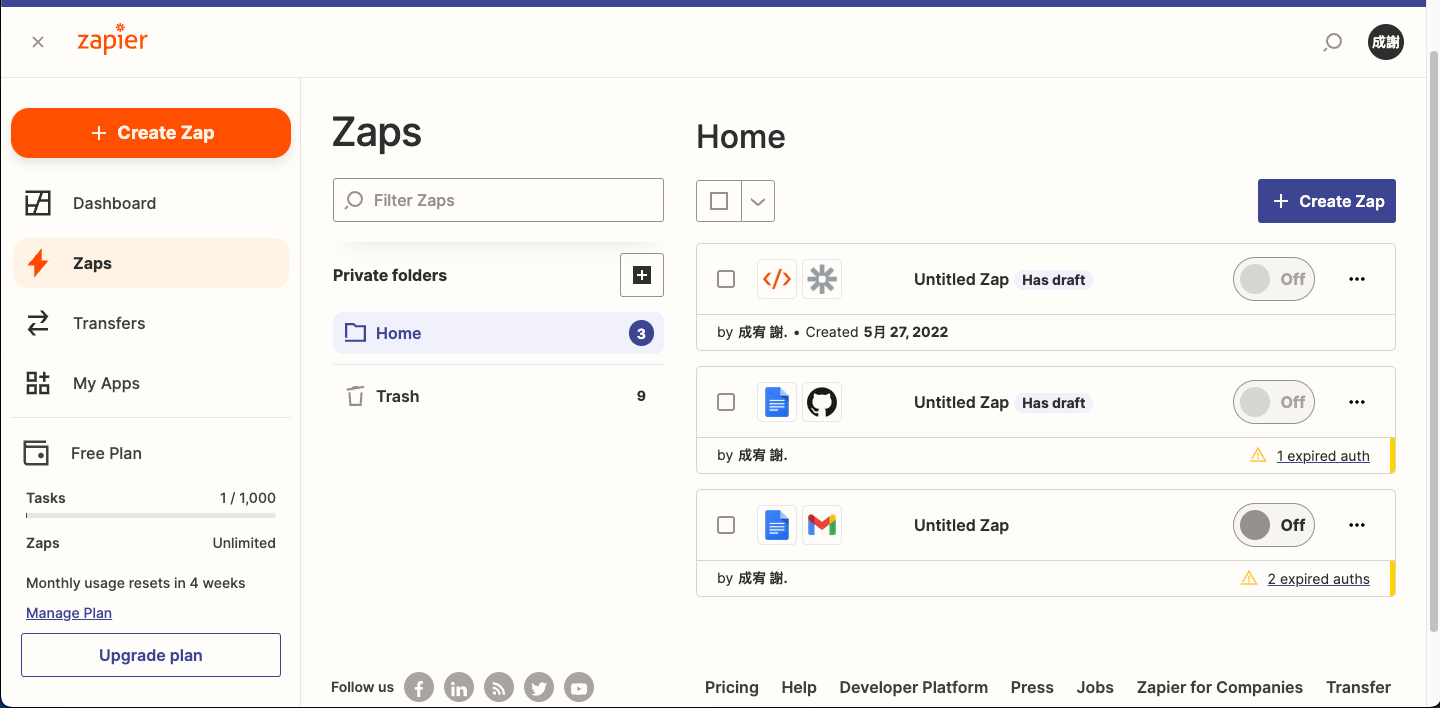Click the Manage Plan link

point(69,613)
